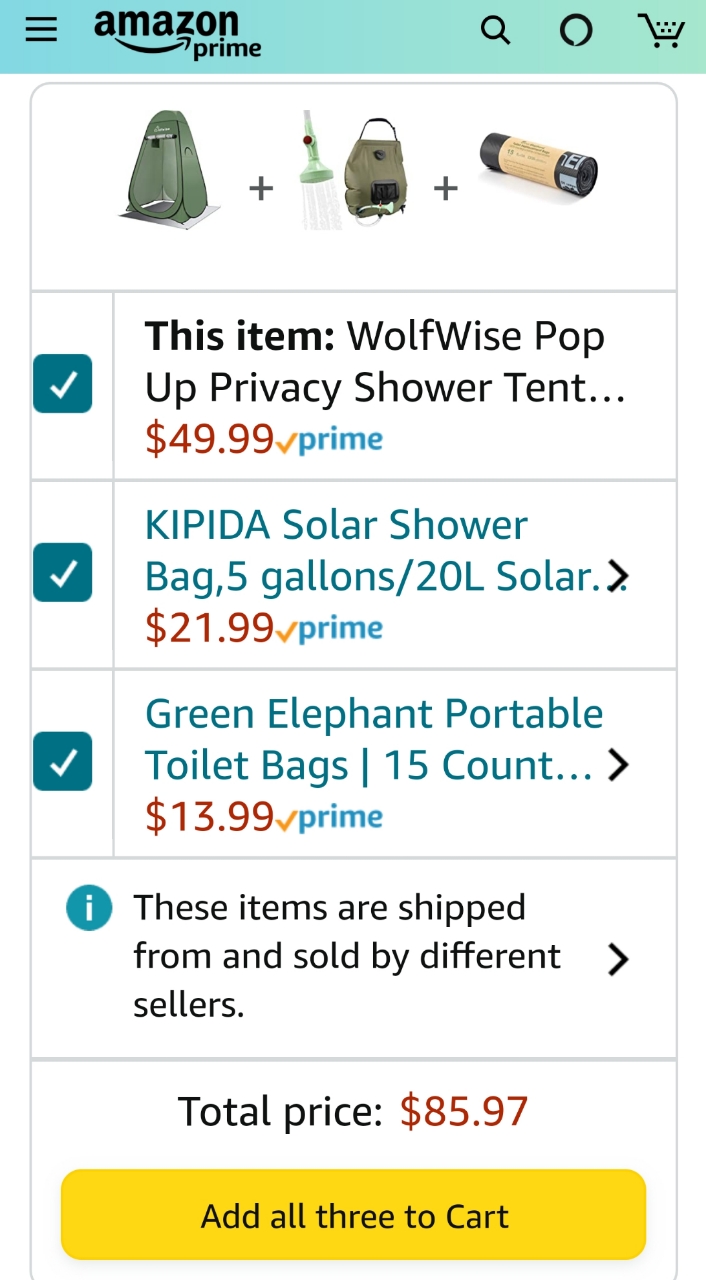
Task: Add all three to Cart
Action: tap(353, 1215)
